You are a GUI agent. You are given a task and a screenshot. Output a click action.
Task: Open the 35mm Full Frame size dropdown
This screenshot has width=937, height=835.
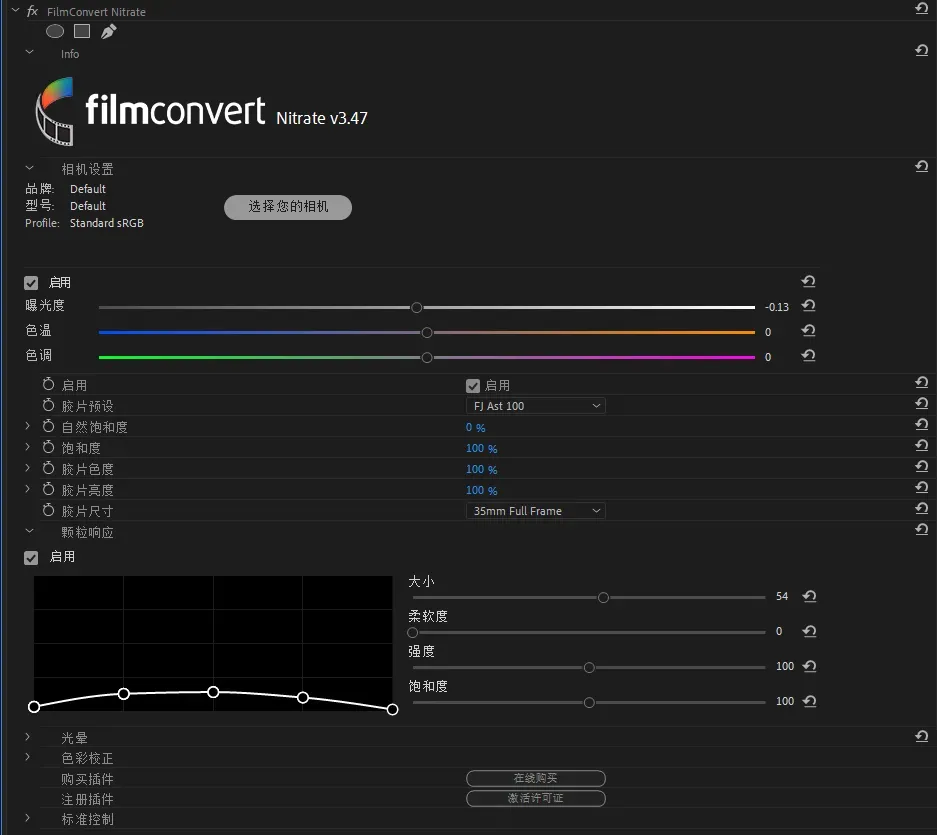pyautogui.click(x=536, y=511)
